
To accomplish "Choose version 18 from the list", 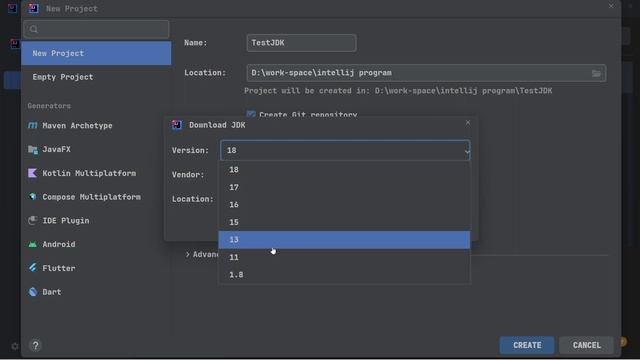I will pyautogui.click(x=344, y=169).
